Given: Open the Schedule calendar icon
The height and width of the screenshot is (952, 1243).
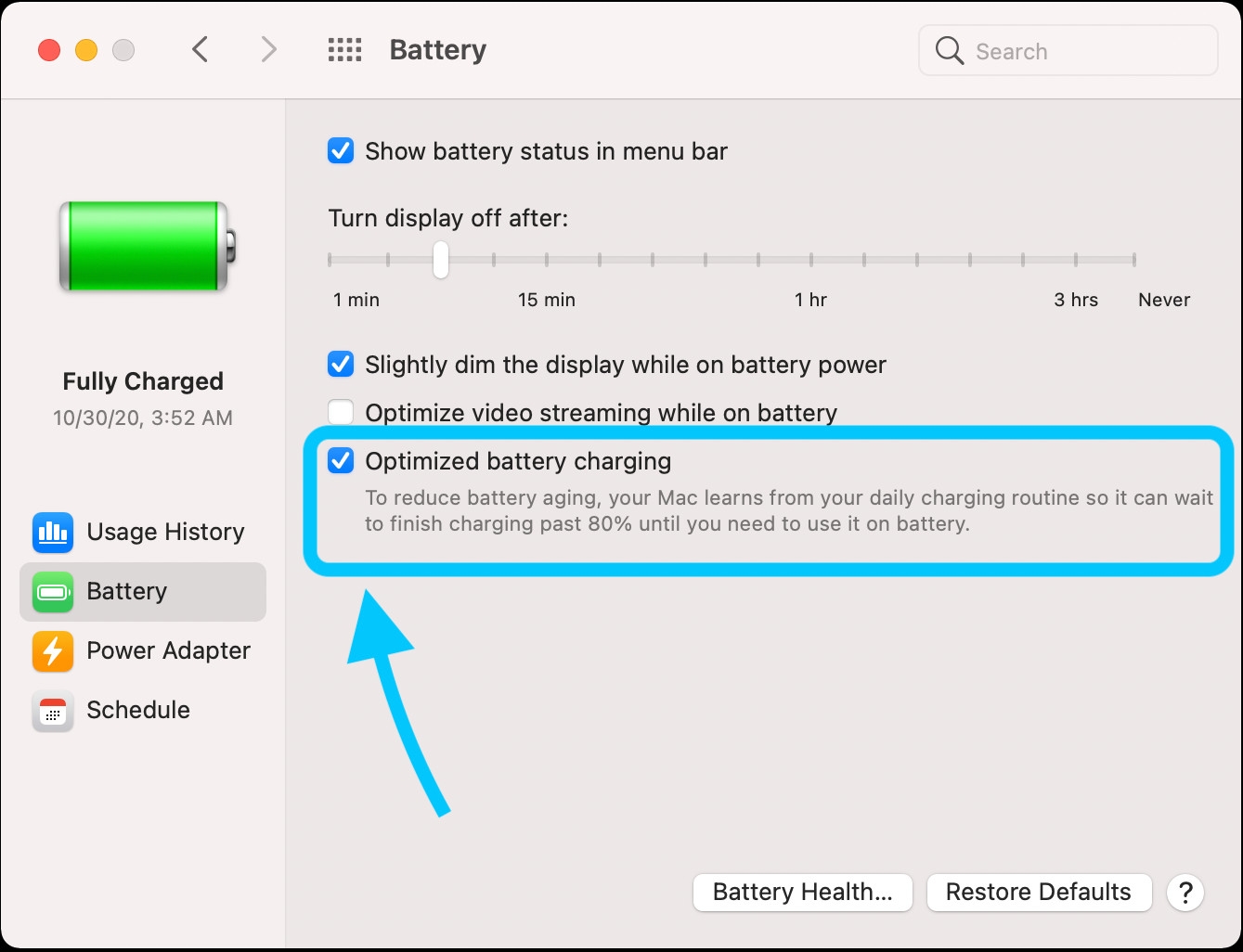Looking at the screenshot, I should pyautogui.click(x=53, y=711).
